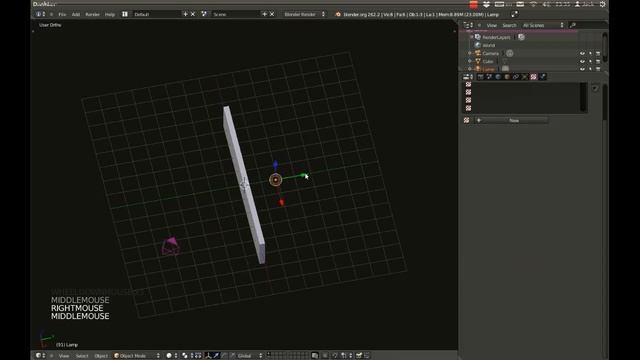Open the texture browse icon beside New

(x=467, y=120)
